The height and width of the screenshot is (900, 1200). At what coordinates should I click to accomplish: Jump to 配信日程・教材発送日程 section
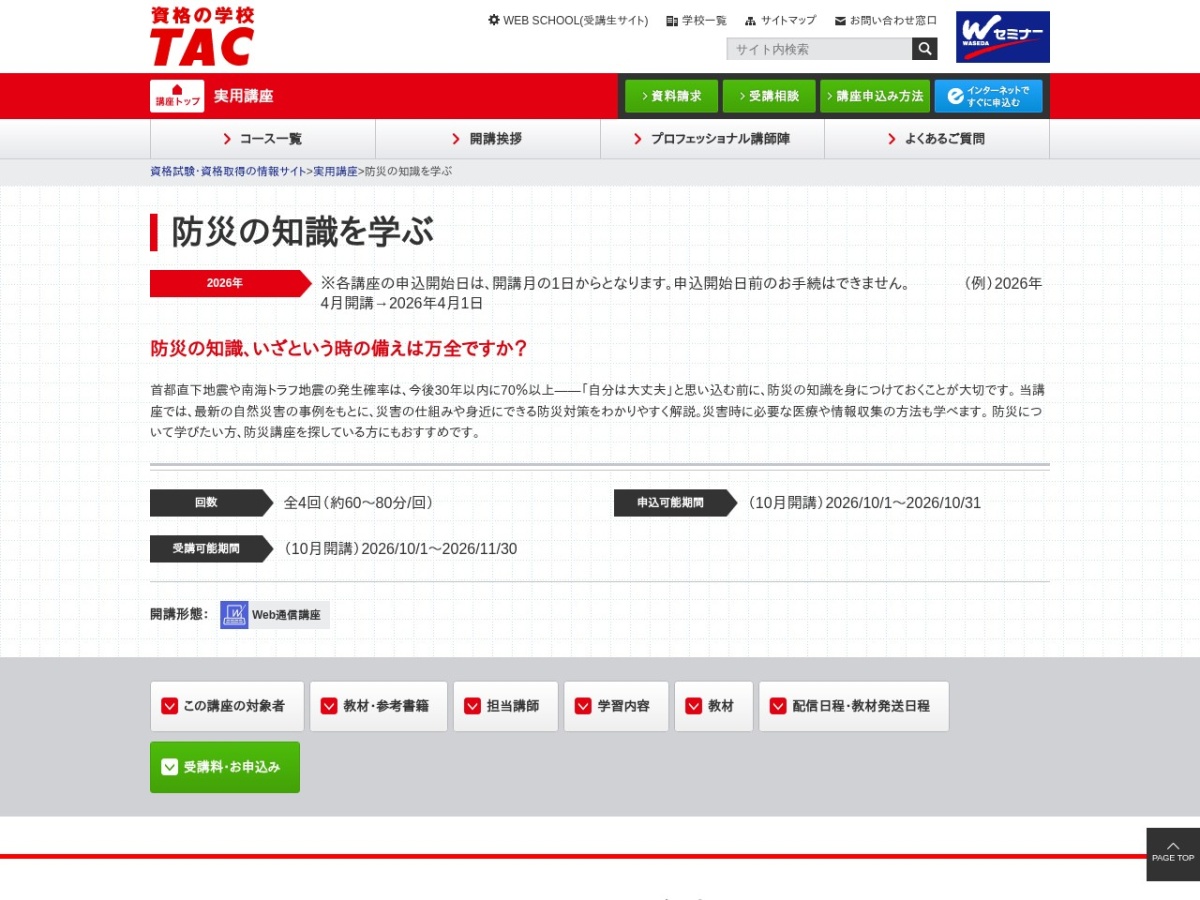point(854,706)
